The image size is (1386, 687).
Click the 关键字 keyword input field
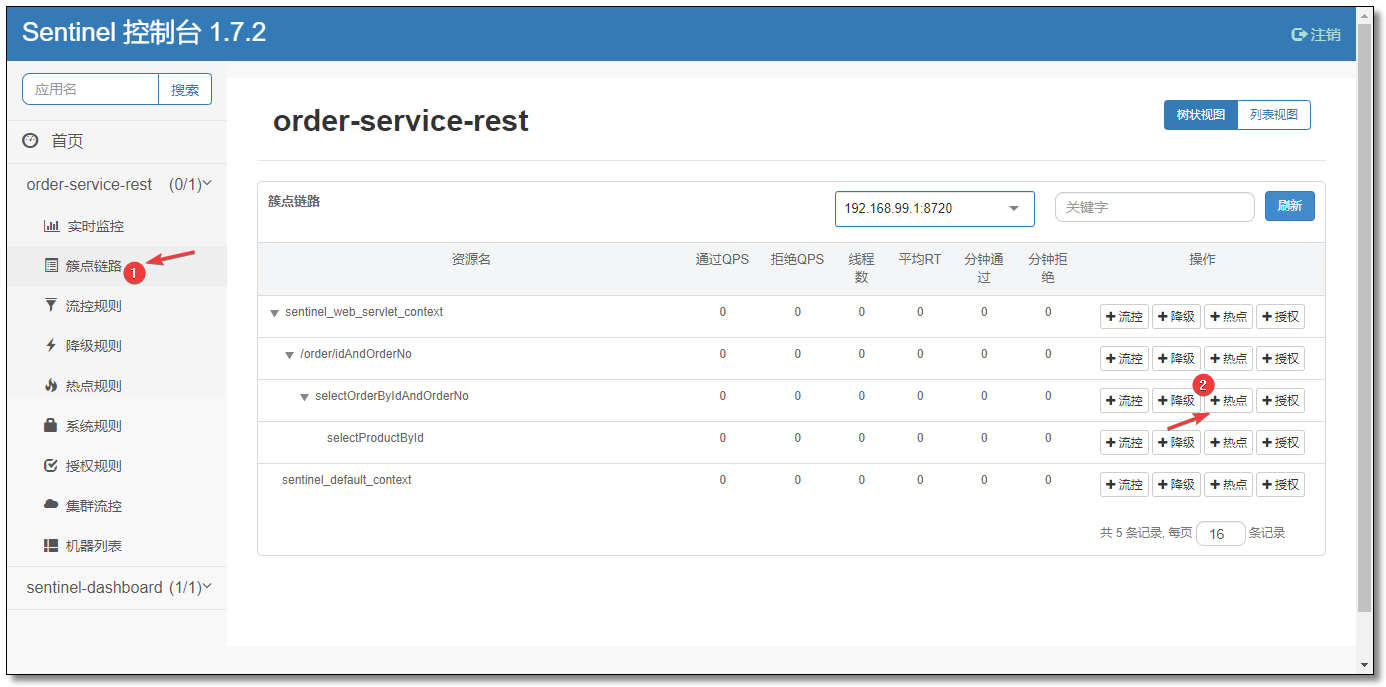point(1154,207)
